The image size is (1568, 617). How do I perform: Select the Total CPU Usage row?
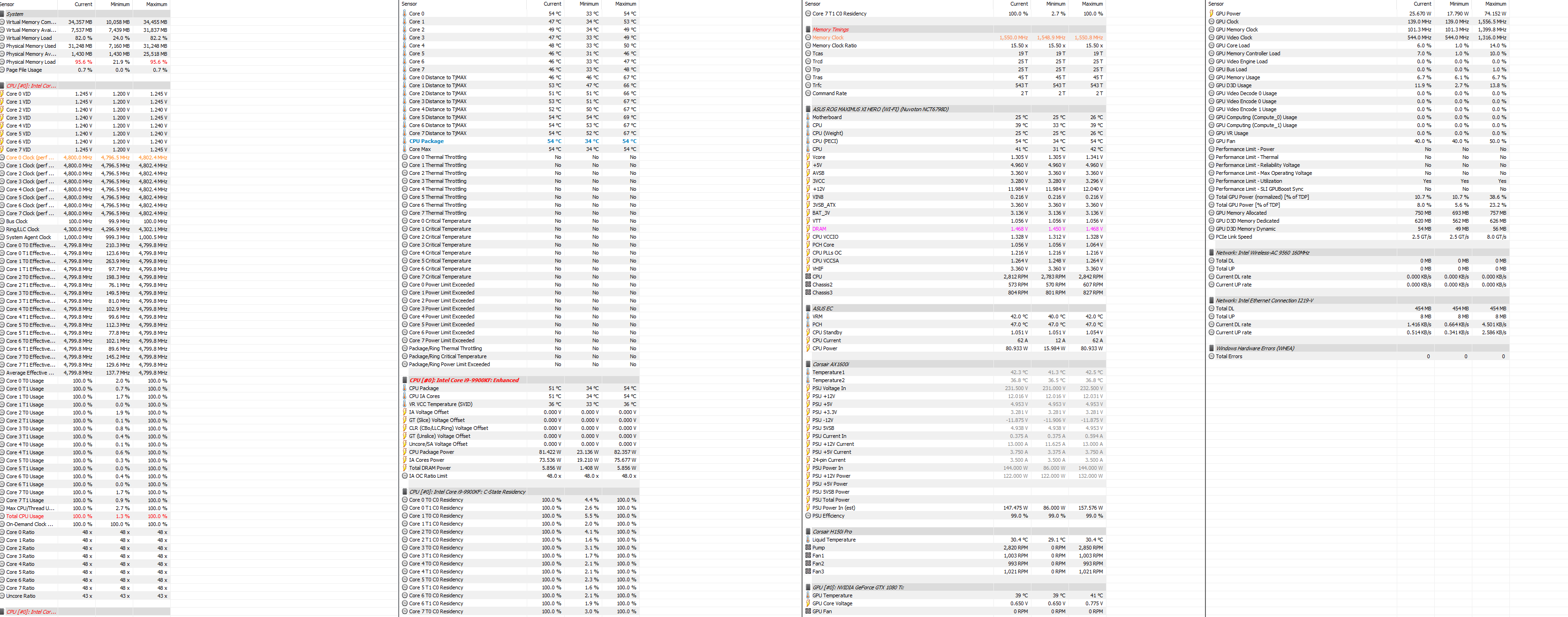pyautogui.click(x=25, y=517)
